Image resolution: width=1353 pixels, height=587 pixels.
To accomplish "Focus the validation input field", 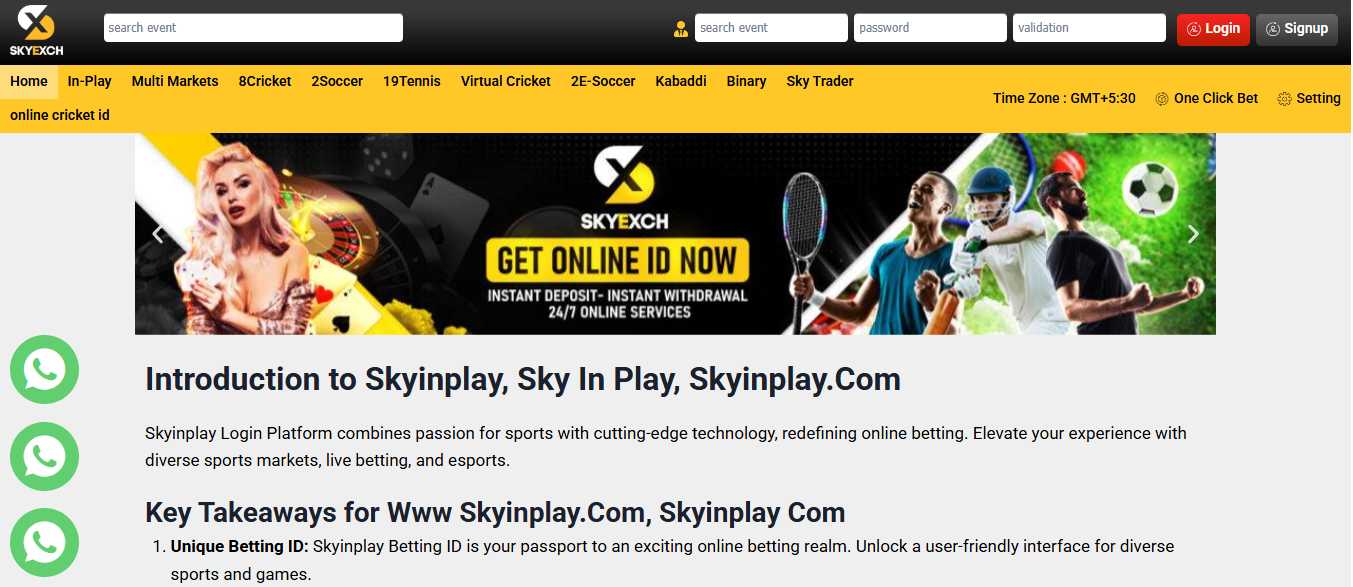I will [1089, 28].
